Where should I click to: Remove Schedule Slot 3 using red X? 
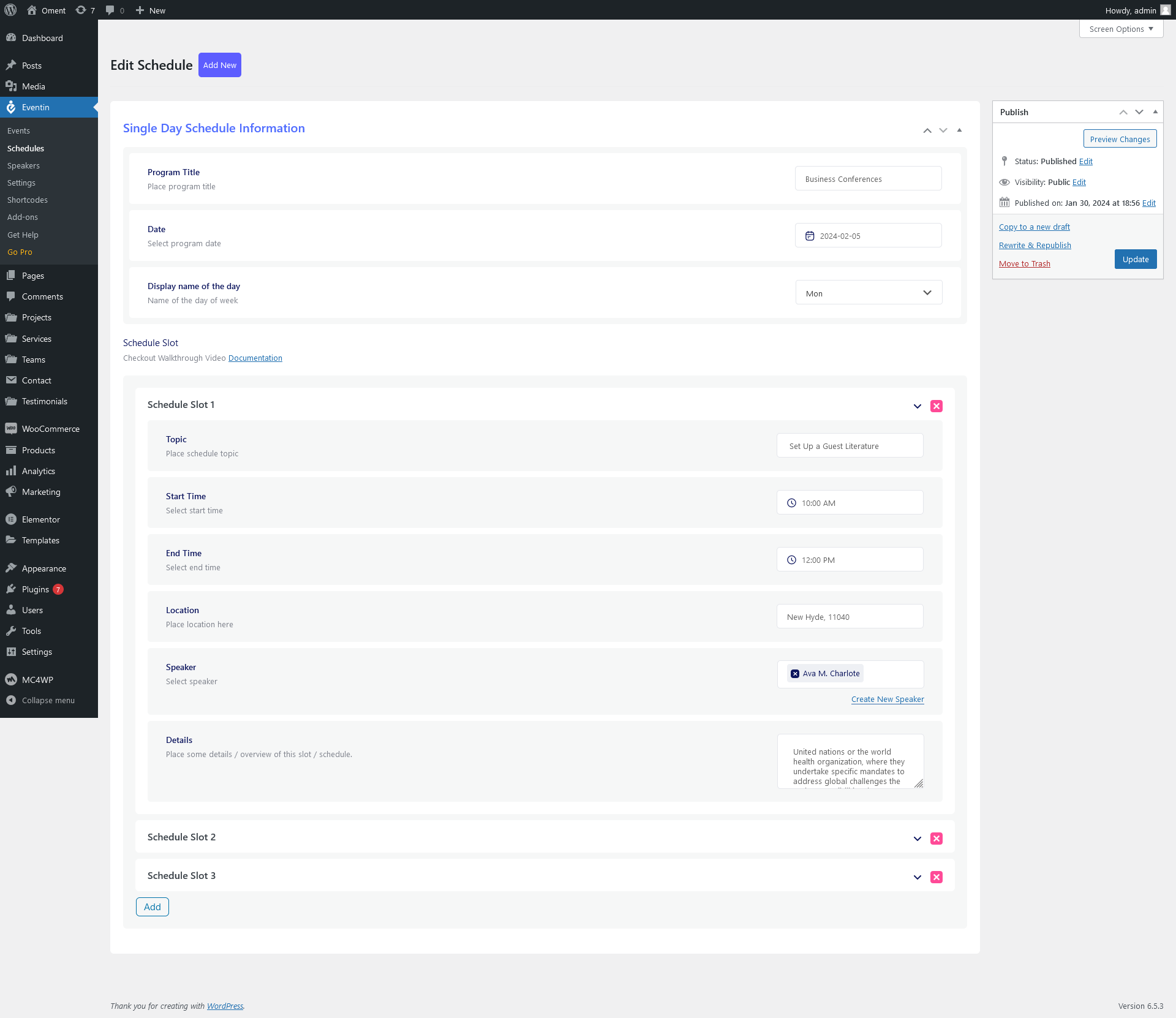pyautogui.click(x=936, y=877)
